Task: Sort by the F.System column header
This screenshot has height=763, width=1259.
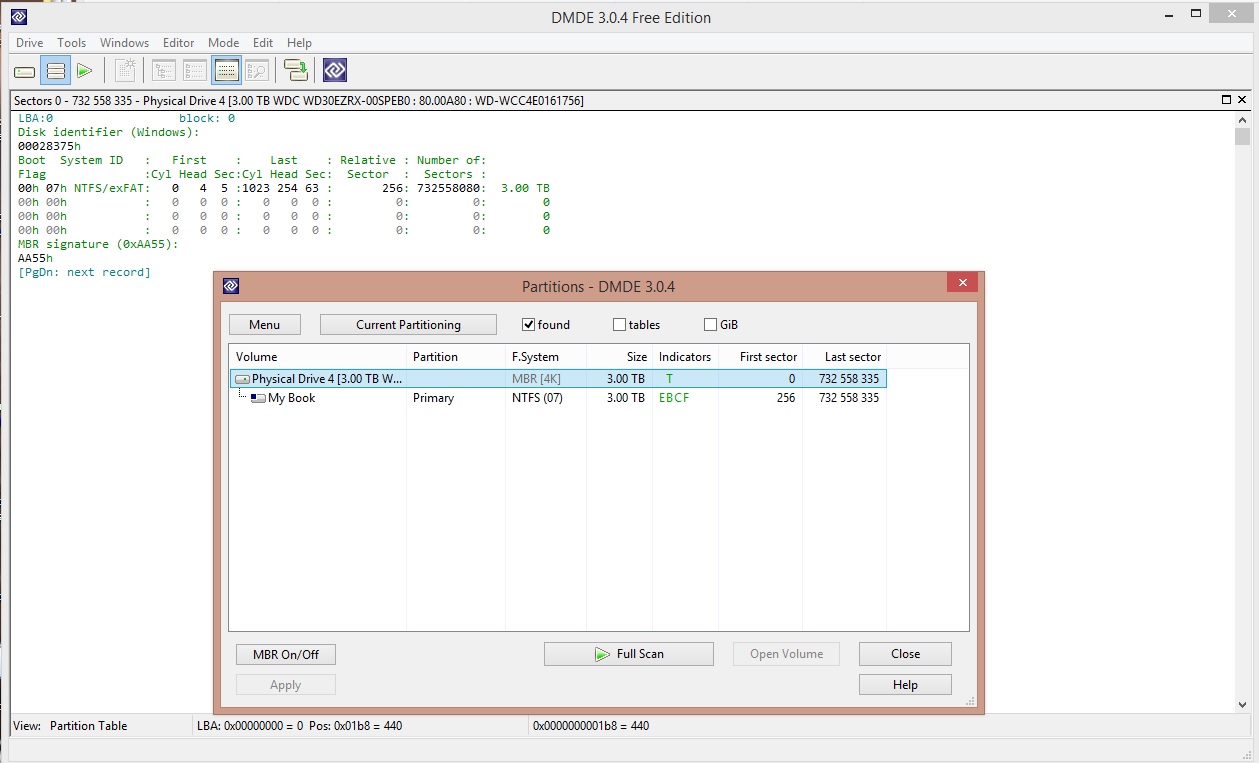Action: click(545, 357)
